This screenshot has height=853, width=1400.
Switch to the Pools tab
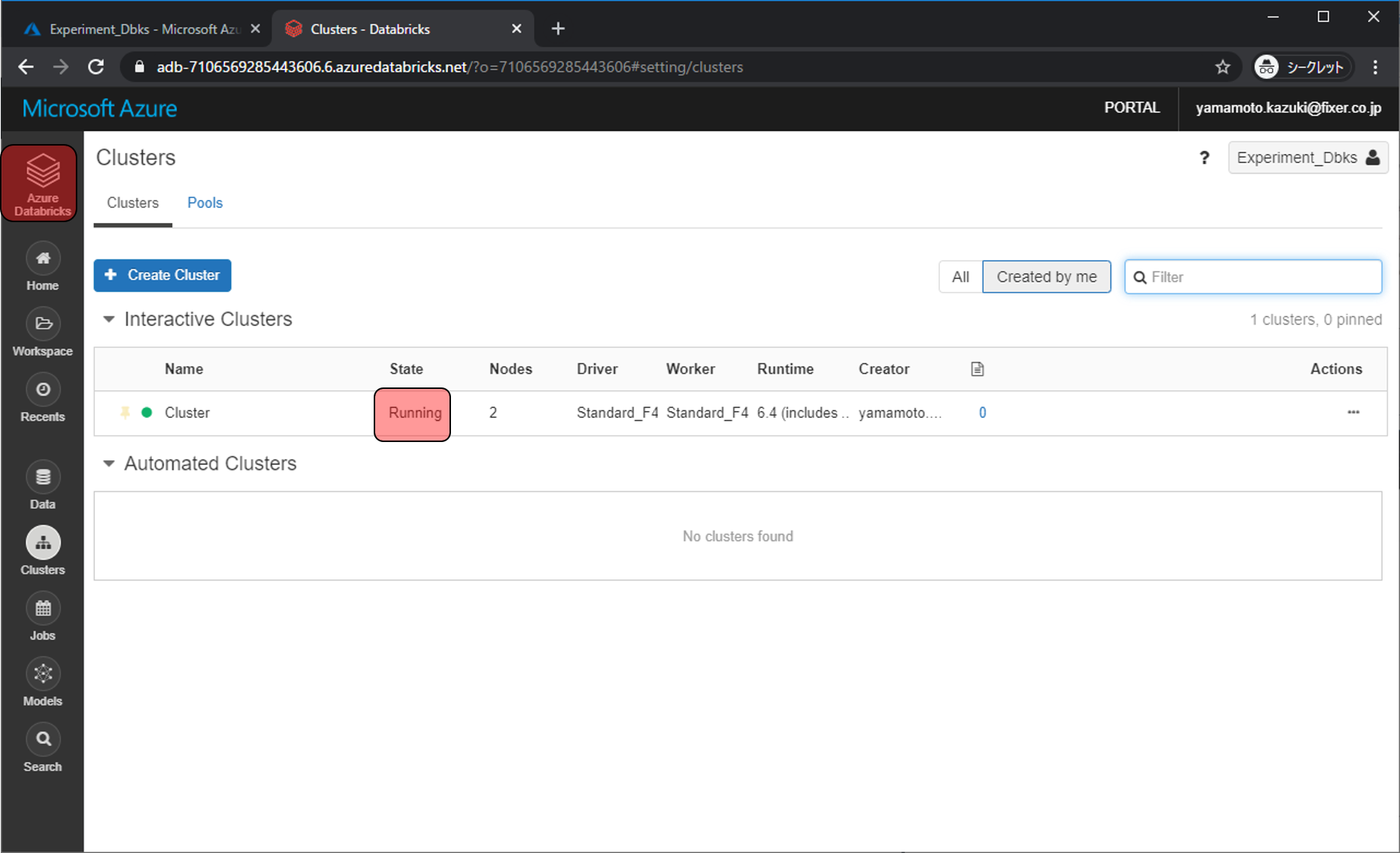[x=205, y=203]
